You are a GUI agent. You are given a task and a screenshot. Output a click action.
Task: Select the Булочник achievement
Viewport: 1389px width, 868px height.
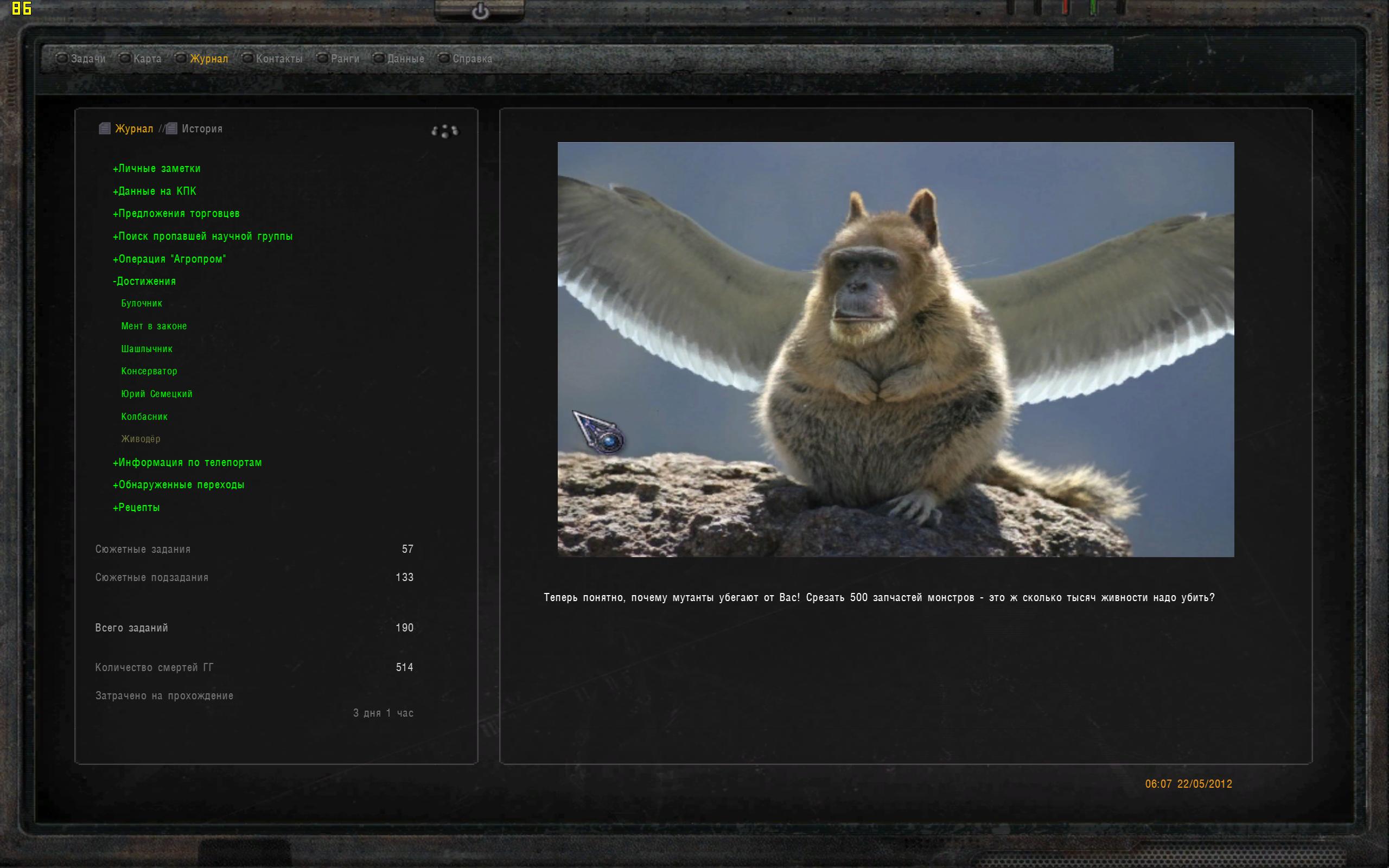(141, 303)
